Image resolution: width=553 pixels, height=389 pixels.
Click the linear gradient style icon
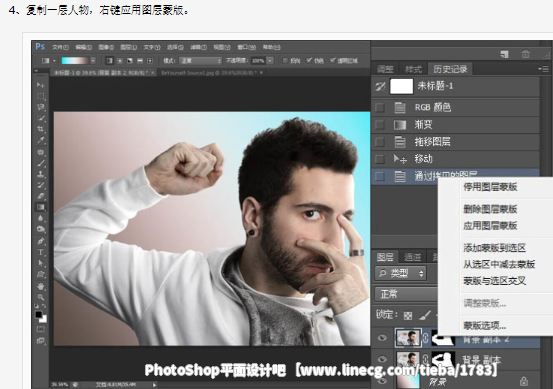pyautogui.click(x=110, y=61)
